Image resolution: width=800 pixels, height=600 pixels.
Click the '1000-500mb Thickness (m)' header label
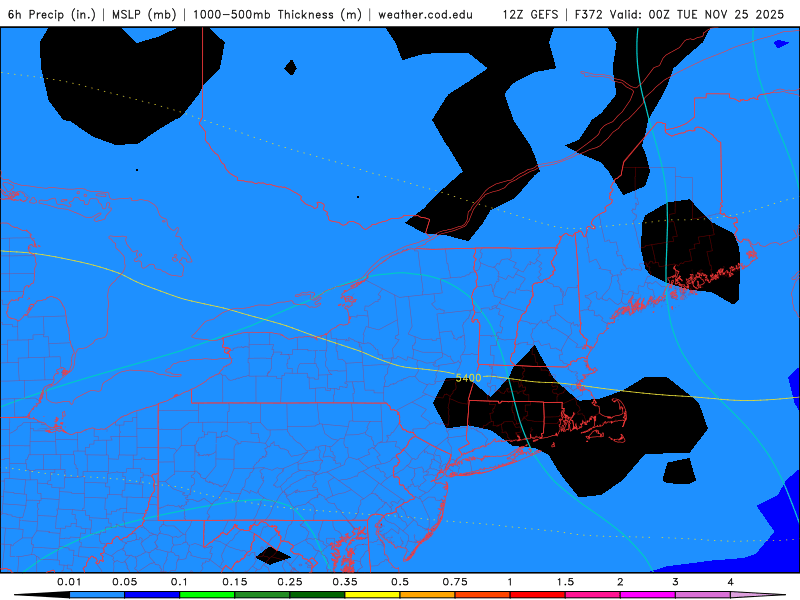277,15
